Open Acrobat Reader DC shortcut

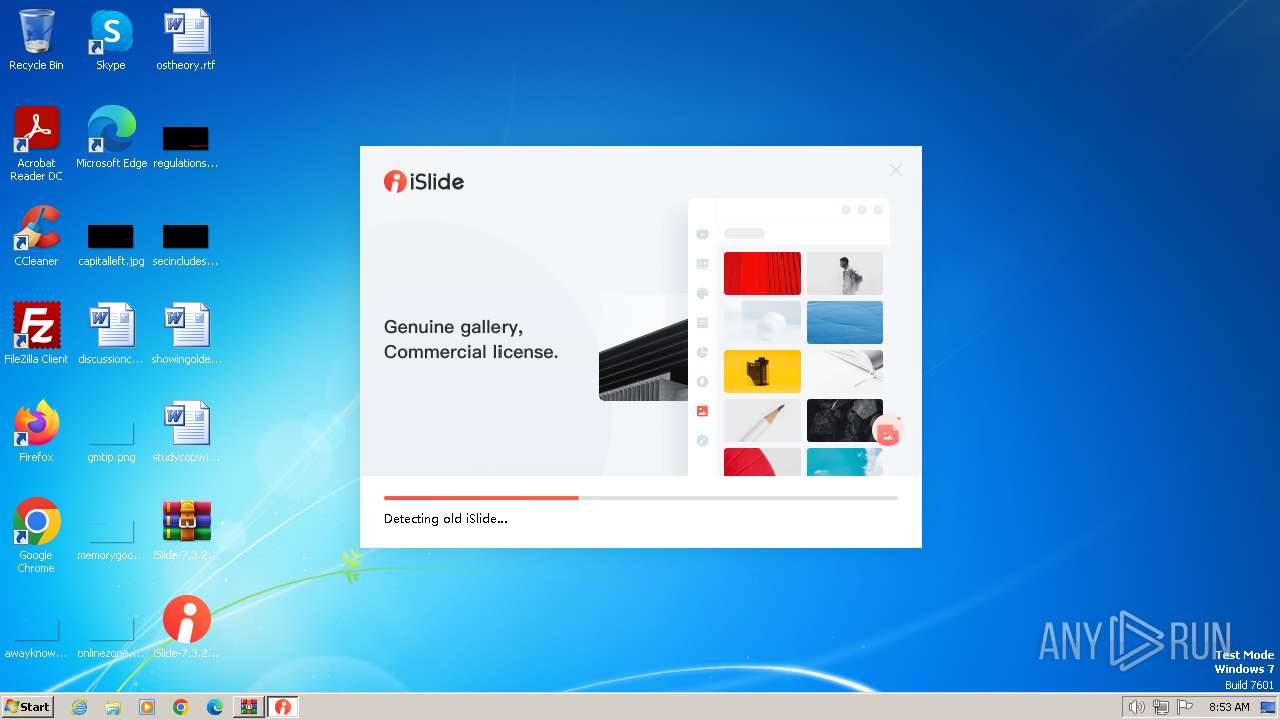click(x=36, y=144)
